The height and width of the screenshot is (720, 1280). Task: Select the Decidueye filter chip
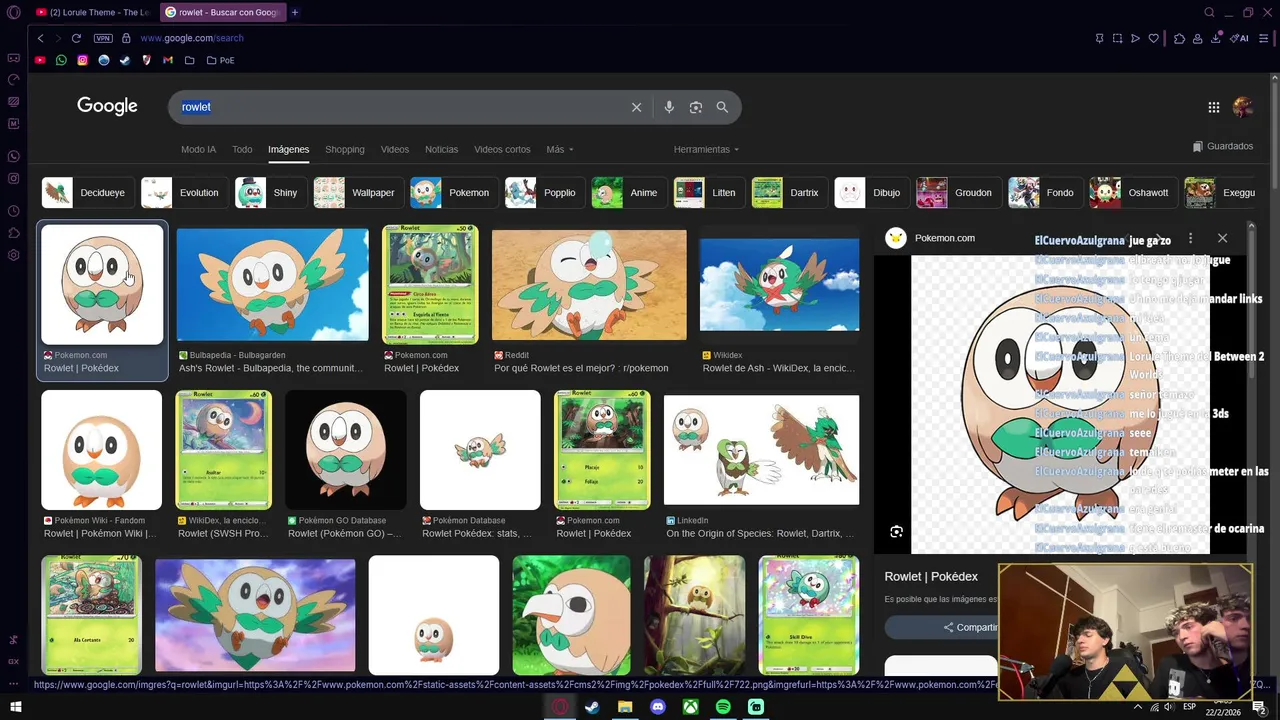point(86,192)
